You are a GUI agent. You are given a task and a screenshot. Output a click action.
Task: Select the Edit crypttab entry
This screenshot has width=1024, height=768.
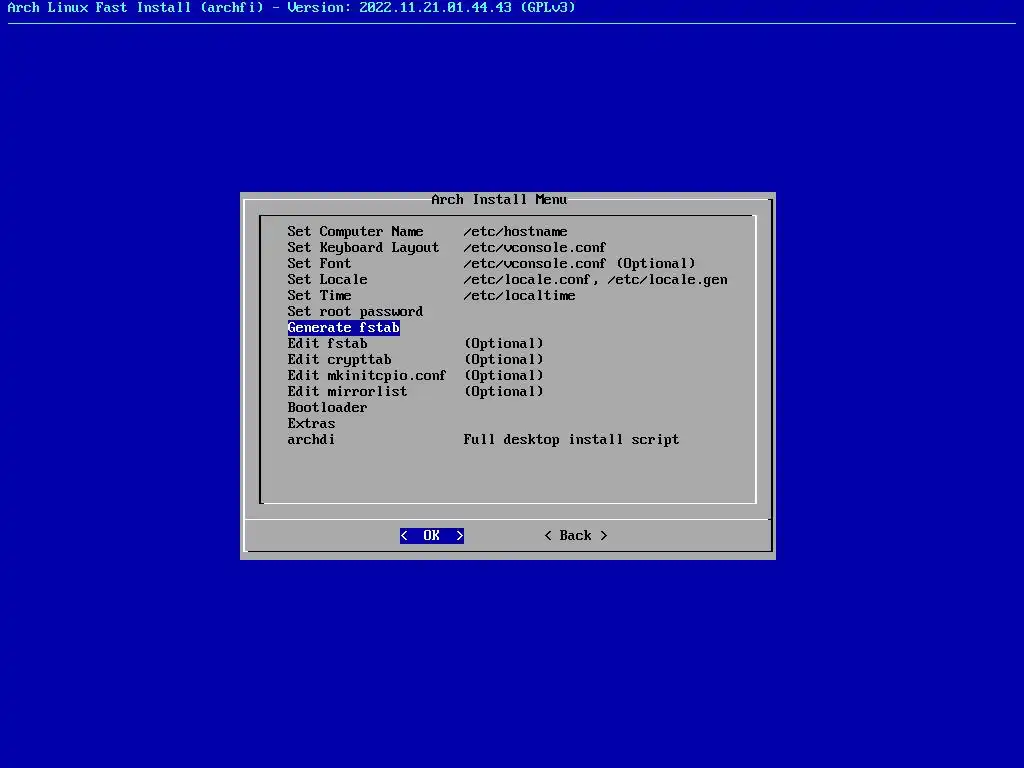(340, 359)
